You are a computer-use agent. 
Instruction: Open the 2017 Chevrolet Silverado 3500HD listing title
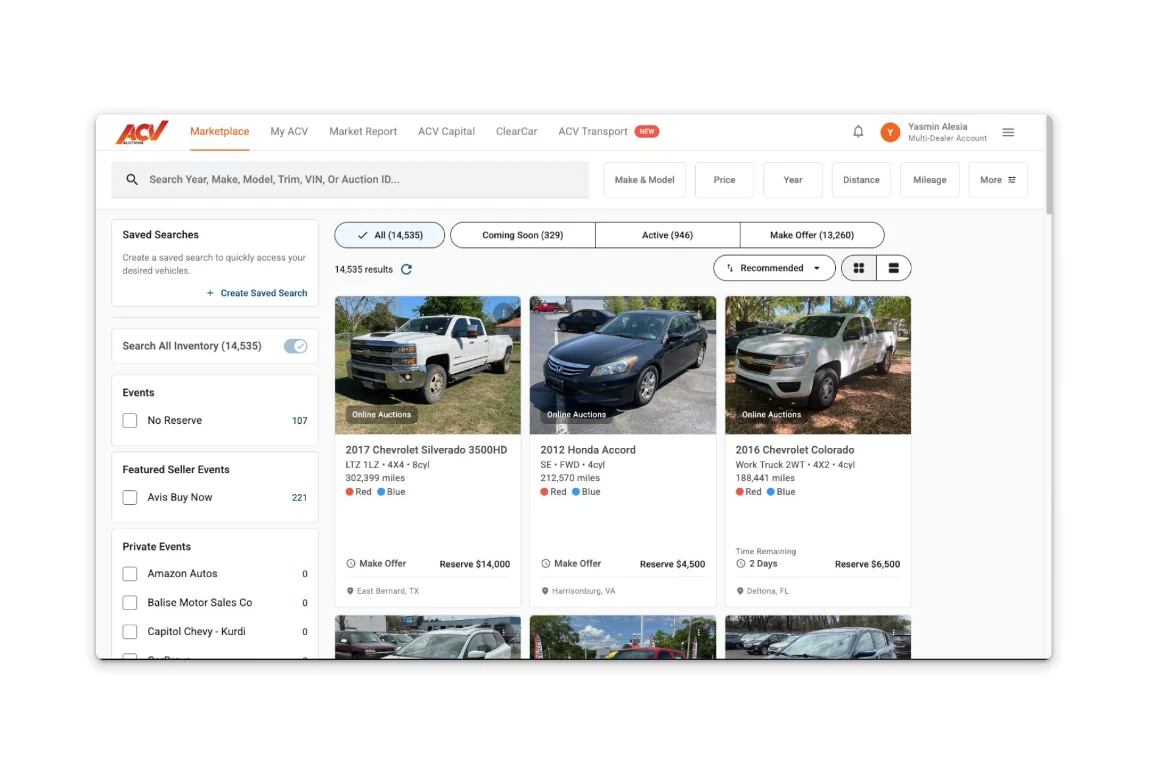426,450
